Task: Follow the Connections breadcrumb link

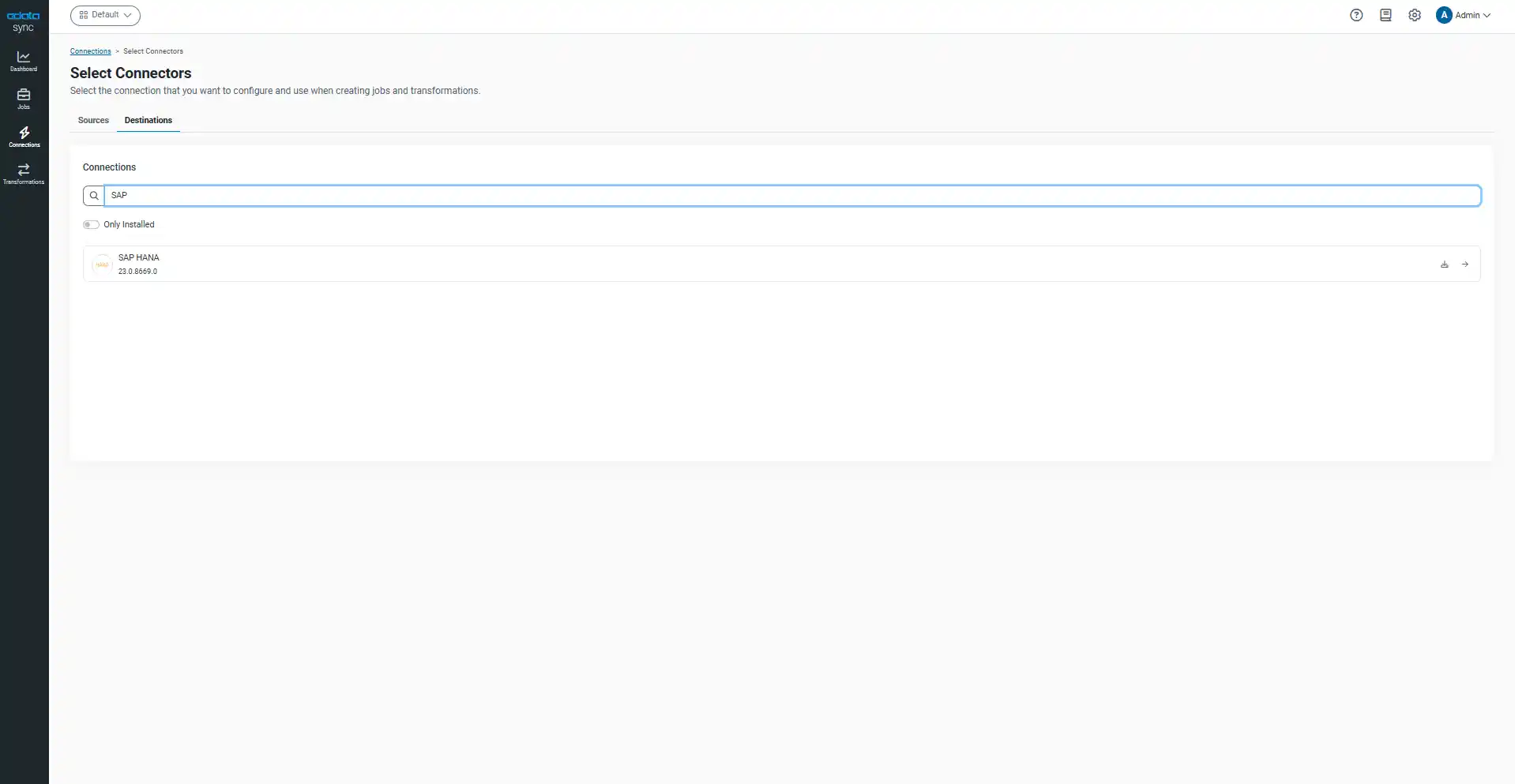Action: 91,51
